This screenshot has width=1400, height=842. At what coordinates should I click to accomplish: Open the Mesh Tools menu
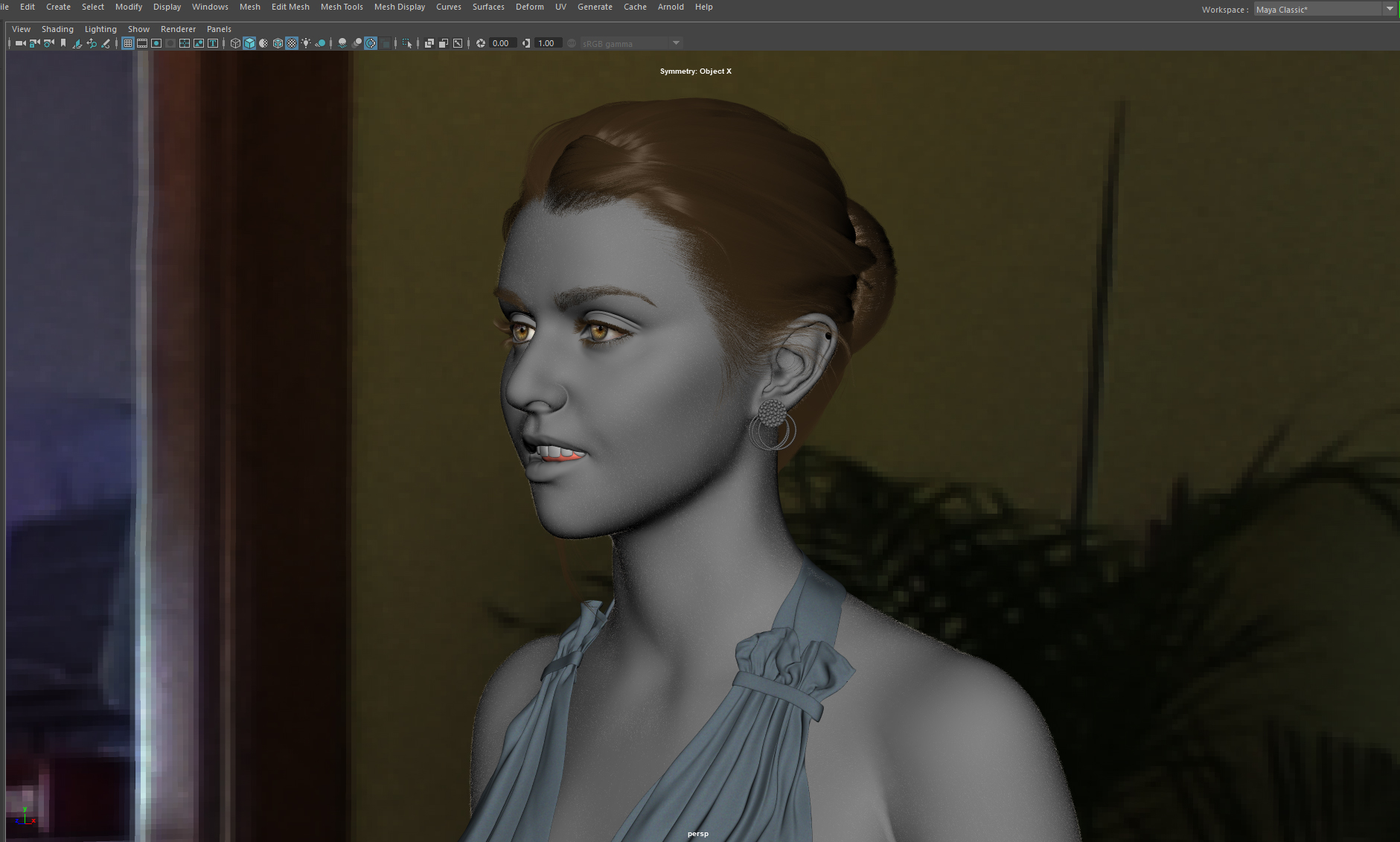(x=342, y=7)
